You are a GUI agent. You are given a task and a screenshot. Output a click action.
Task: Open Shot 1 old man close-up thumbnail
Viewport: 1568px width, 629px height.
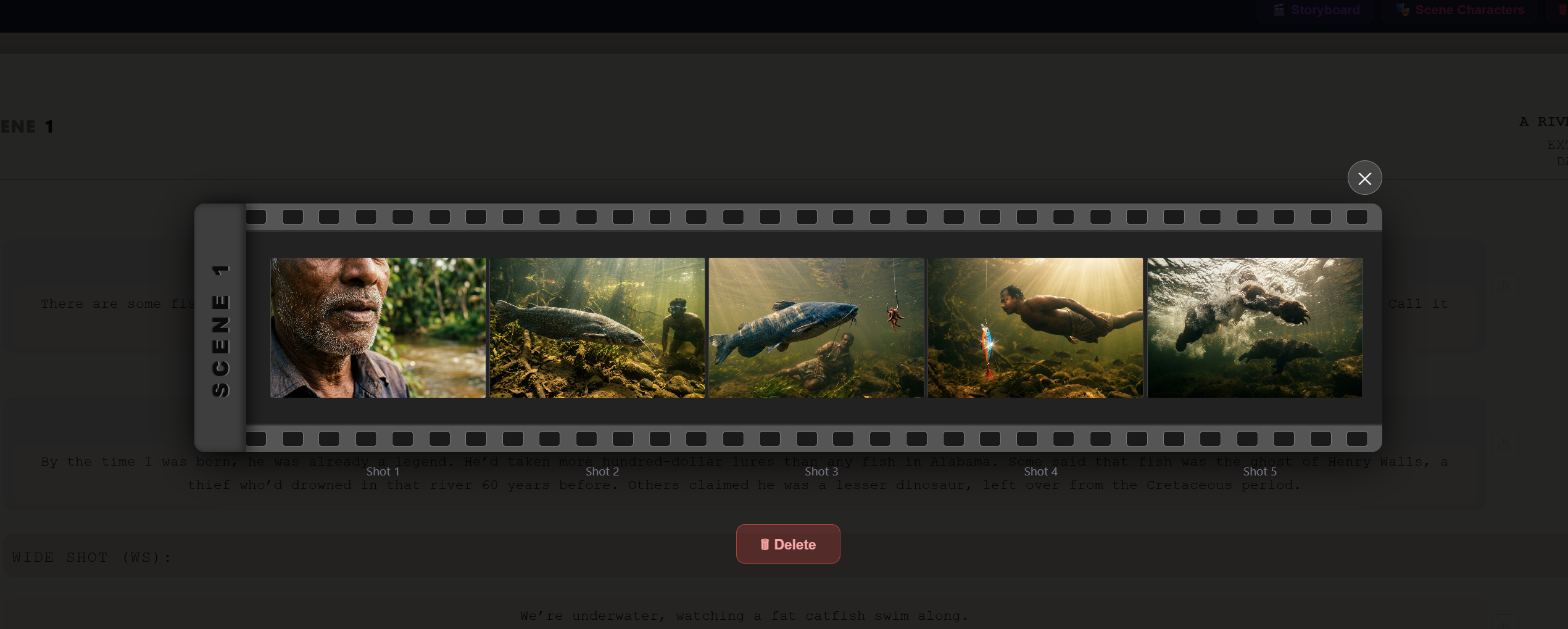click(378, 327)
